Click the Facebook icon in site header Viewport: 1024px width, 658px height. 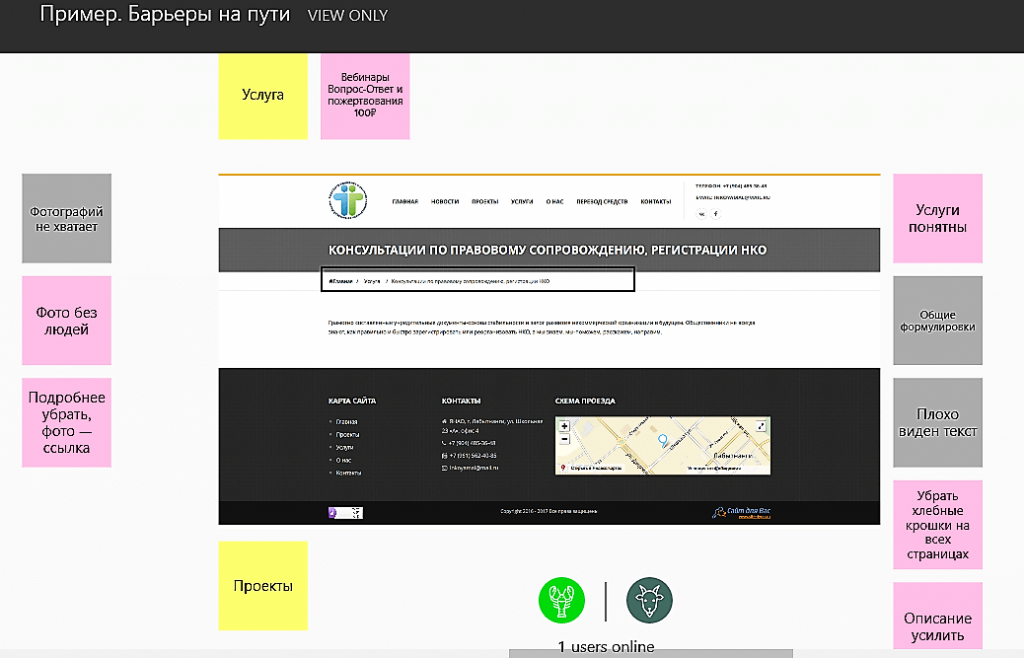pos(715,213)
